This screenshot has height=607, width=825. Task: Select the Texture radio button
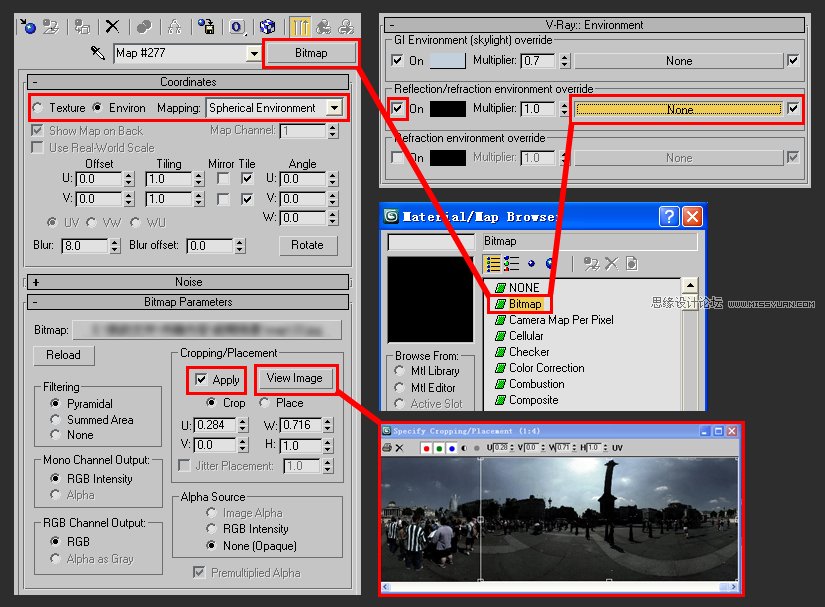coord(37,108)
